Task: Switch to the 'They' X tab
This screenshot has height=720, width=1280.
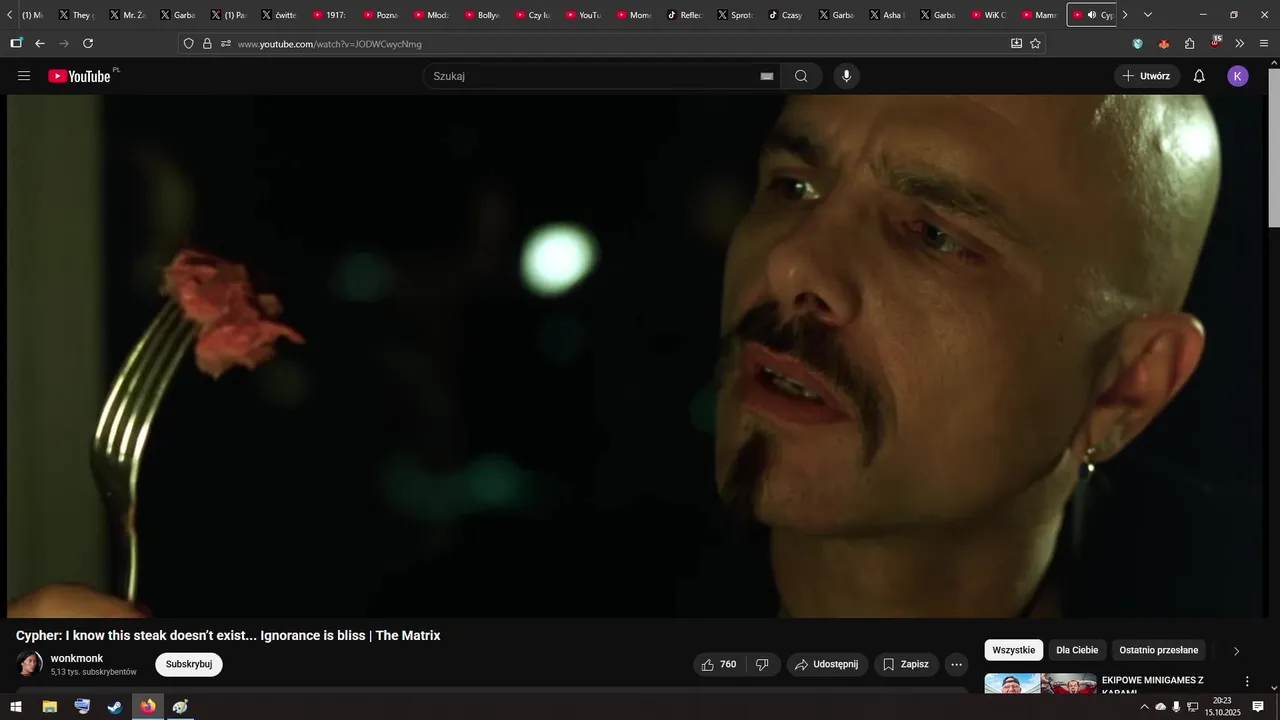Action: pyautogui.click(x=75, y=15)
